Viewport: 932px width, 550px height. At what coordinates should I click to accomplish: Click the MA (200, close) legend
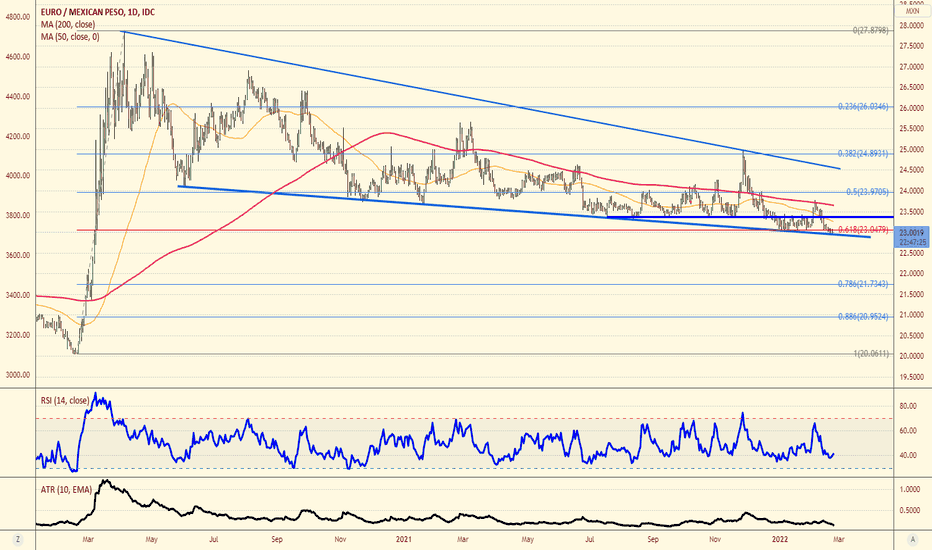[x=68, y=24]
